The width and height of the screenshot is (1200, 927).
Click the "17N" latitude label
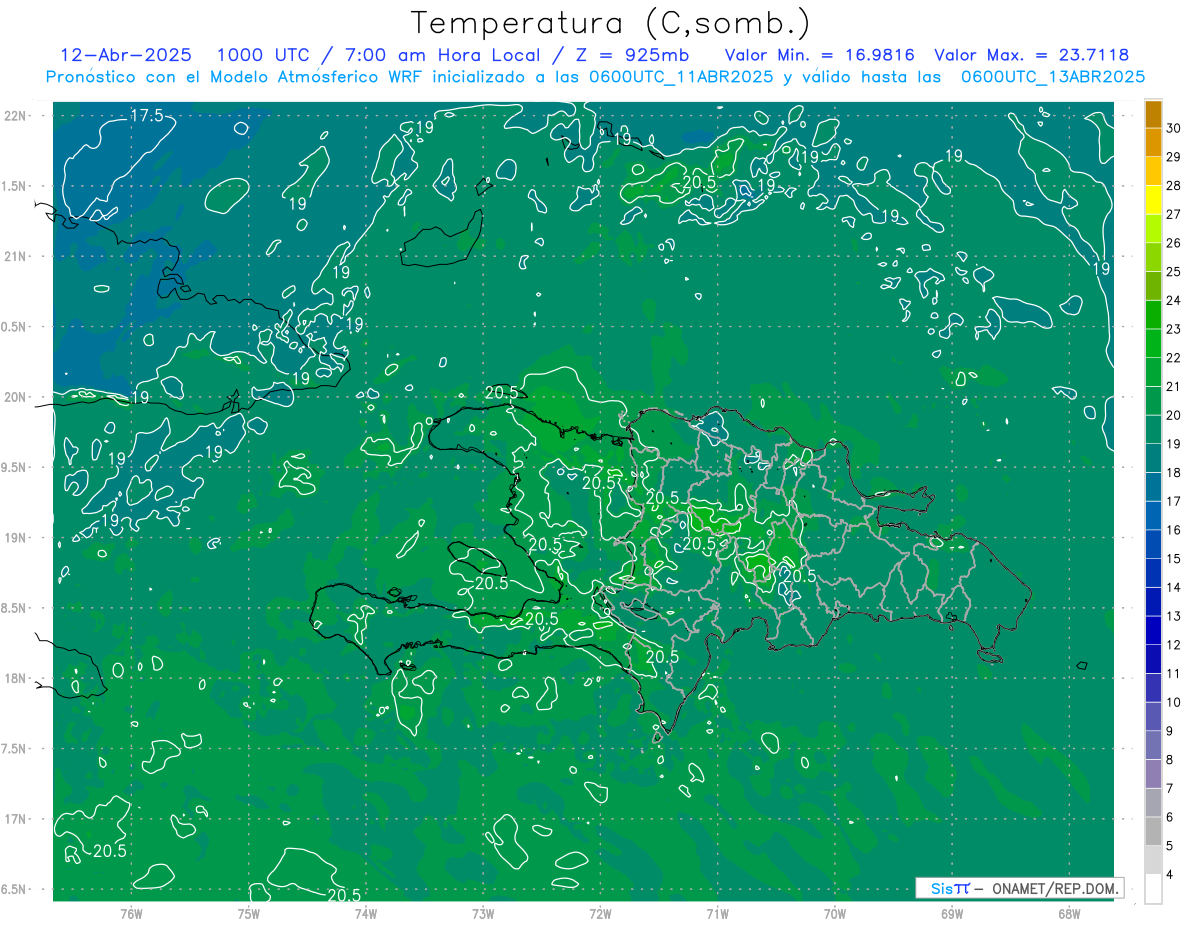tap(16, 819)
